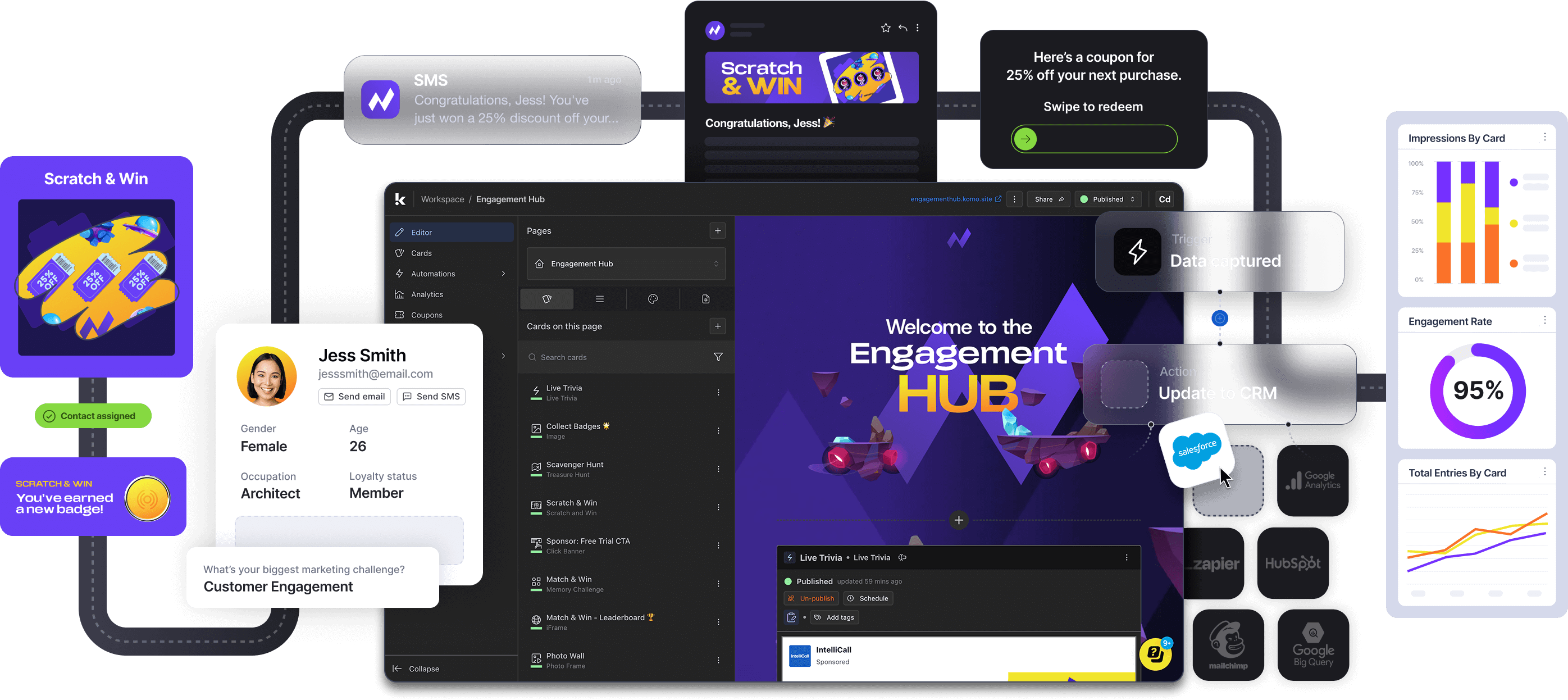Open Total Entries By Card chart menu

(x=1544, y=472)
